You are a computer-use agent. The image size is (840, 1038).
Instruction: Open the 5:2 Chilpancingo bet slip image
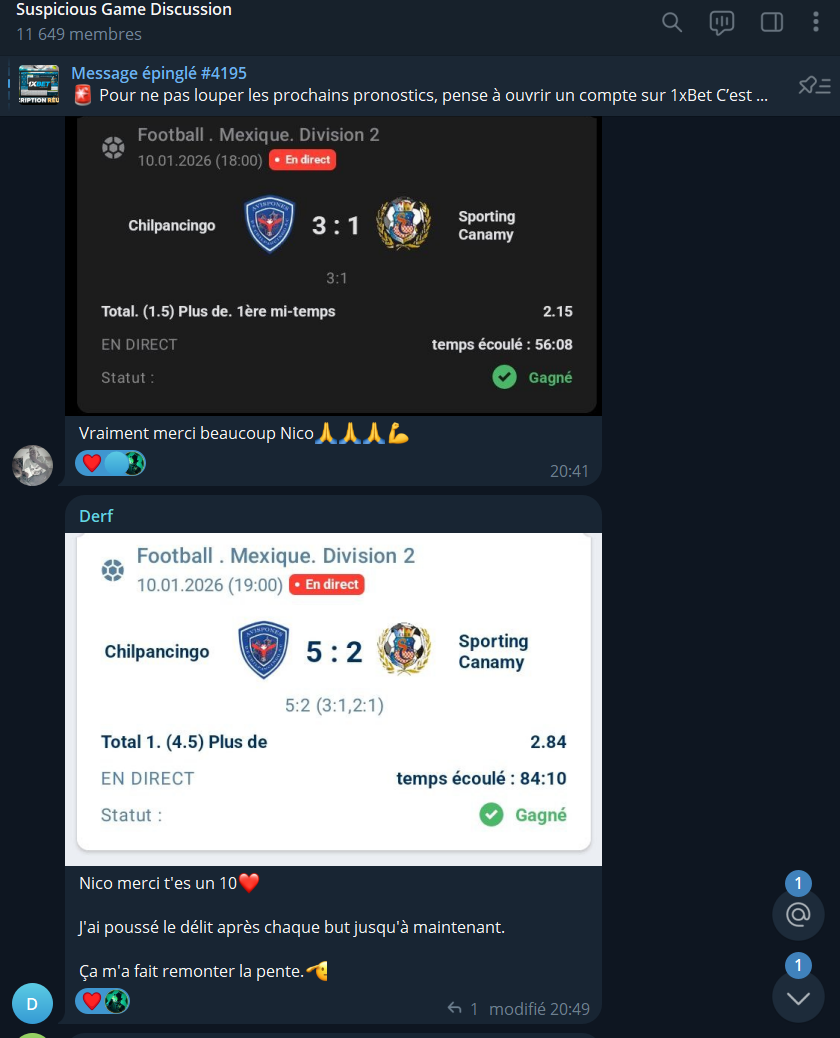click(x=334, y=699)
